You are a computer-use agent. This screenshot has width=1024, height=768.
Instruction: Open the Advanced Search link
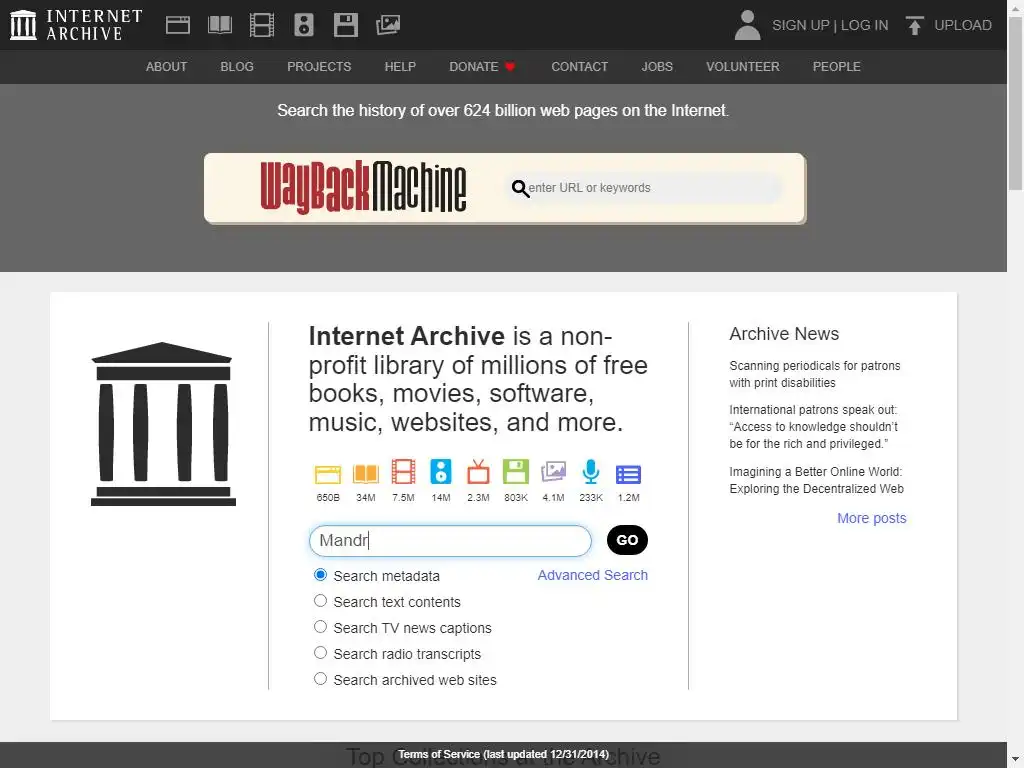coord(592,575)
